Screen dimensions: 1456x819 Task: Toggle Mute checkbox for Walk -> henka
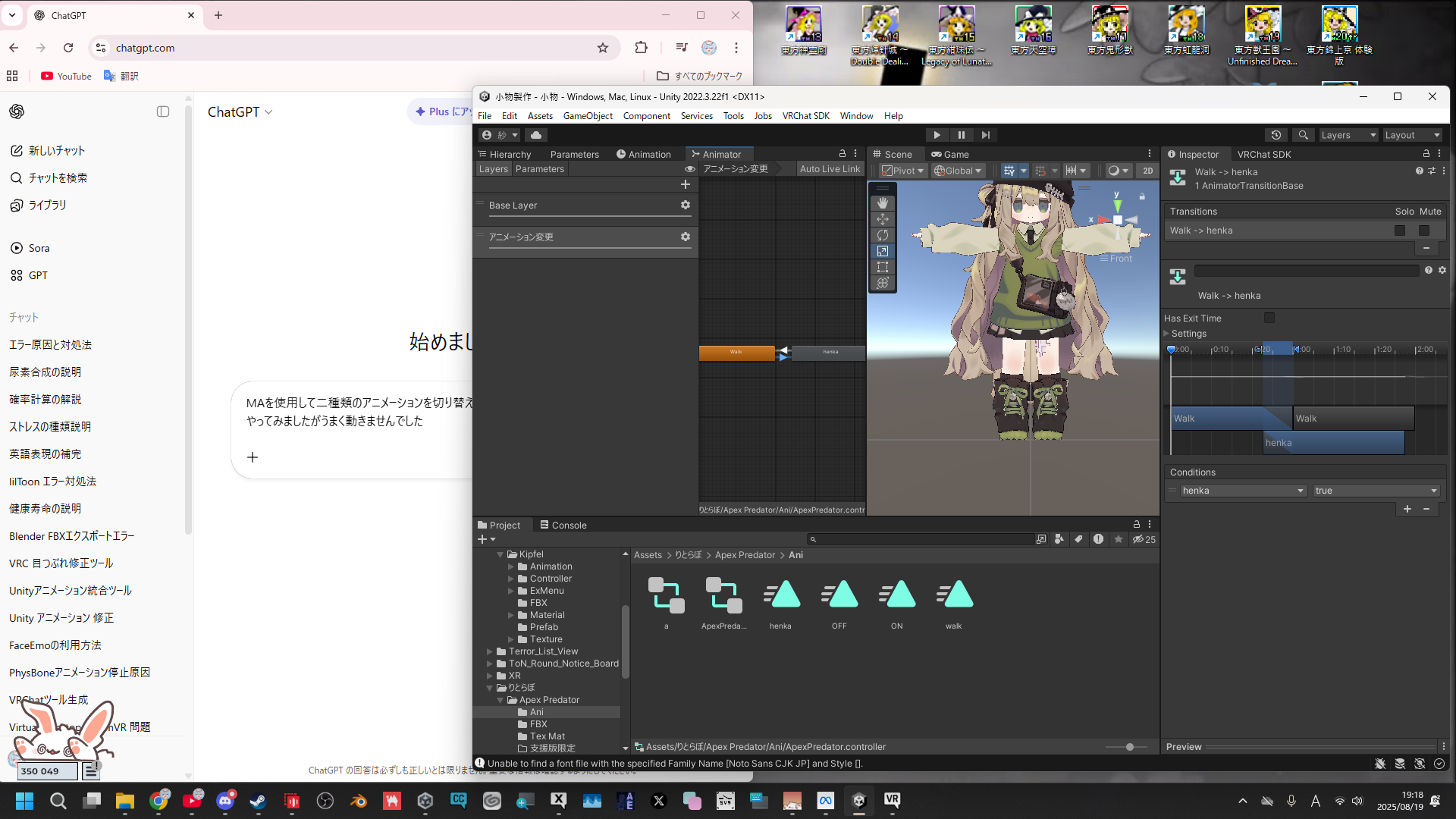pyautogui.click(x=1424, y=231)
